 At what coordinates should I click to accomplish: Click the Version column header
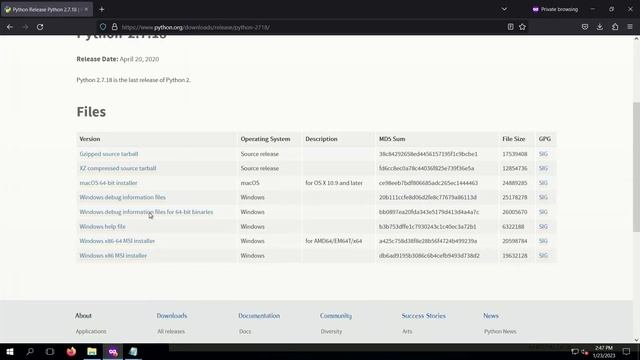tap(90, 139)
